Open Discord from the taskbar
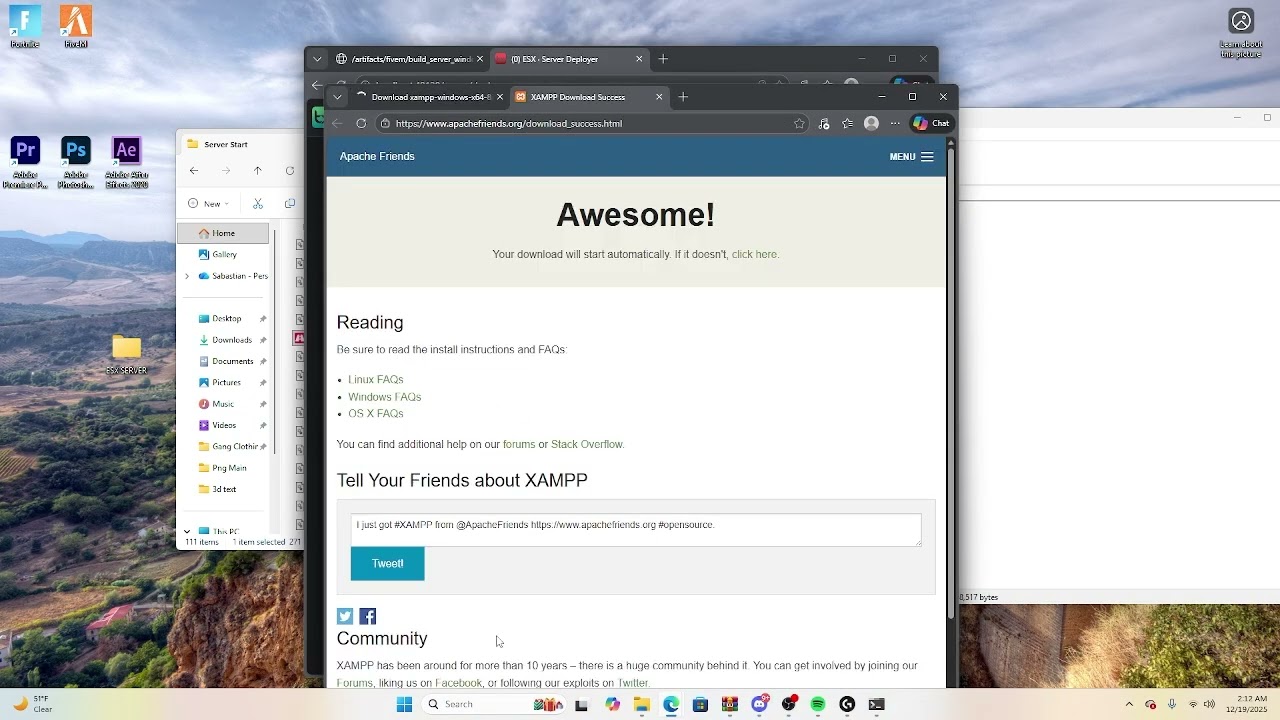The height and width of the screenshot is (720, 1280). click(x=759, y=704)
